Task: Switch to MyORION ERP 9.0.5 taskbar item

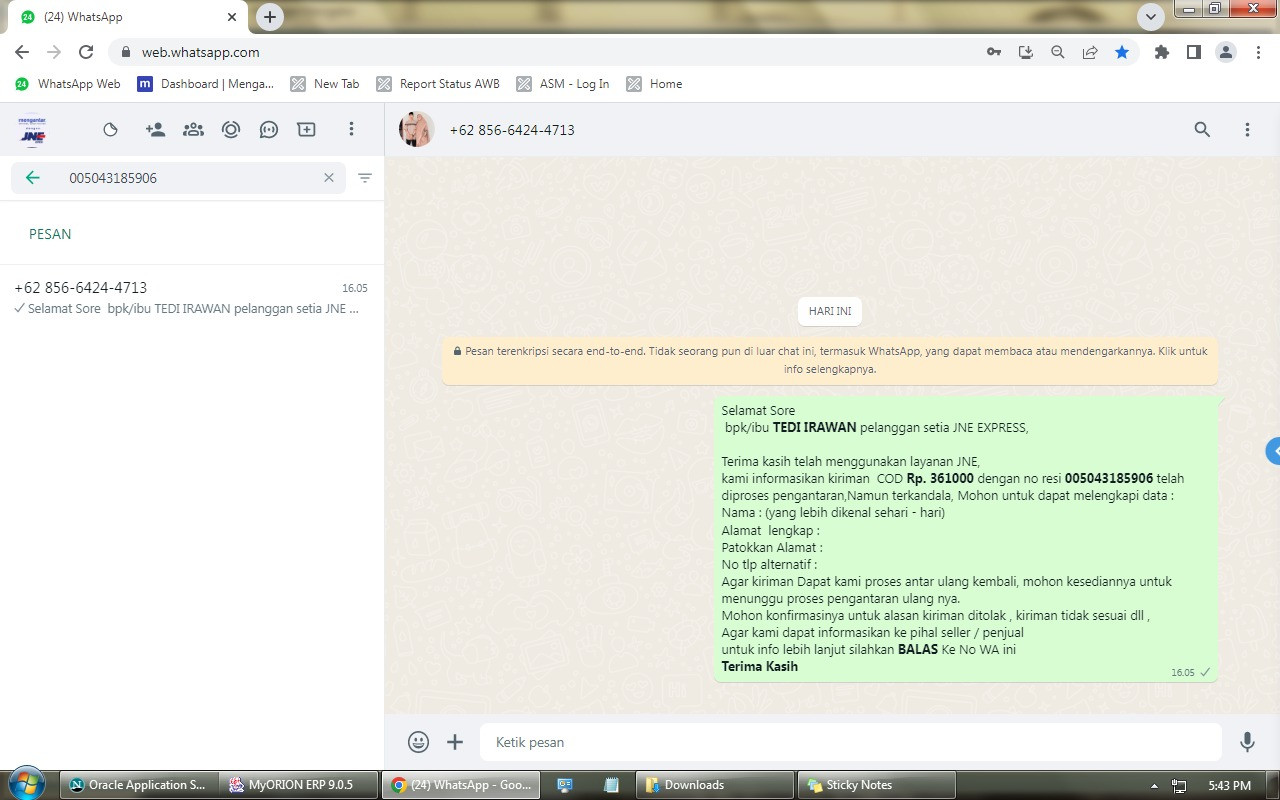Action: point(300,785)
